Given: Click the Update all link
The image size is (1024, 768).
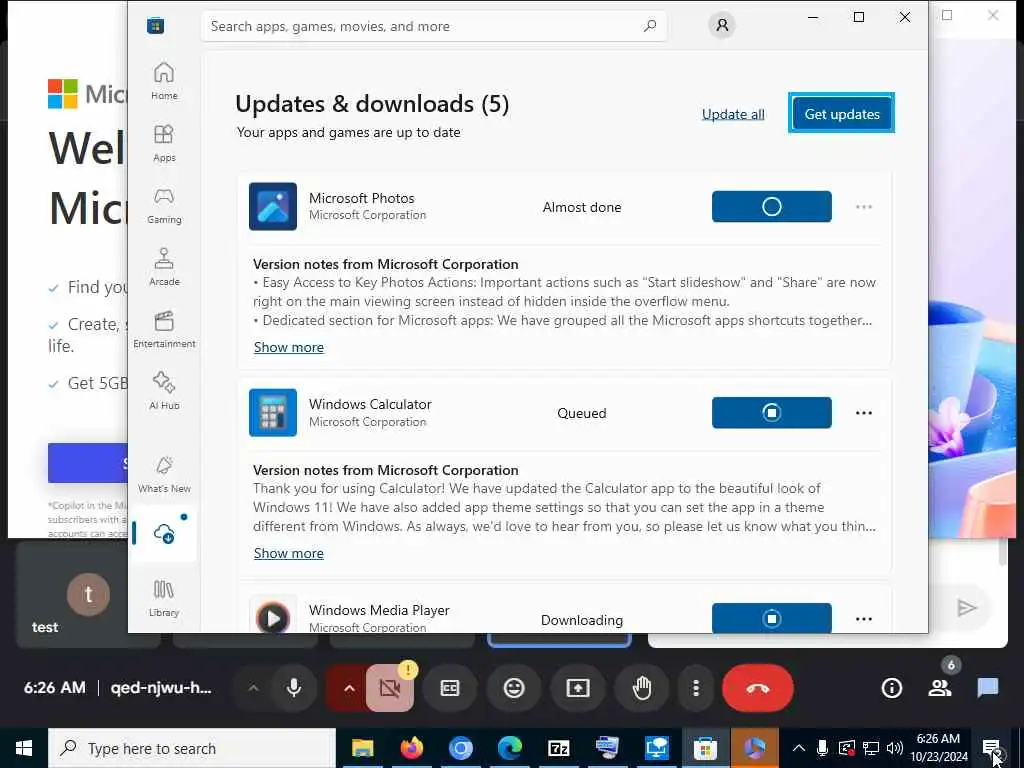Looking at the screenshot, I should (x=733, y=114).
